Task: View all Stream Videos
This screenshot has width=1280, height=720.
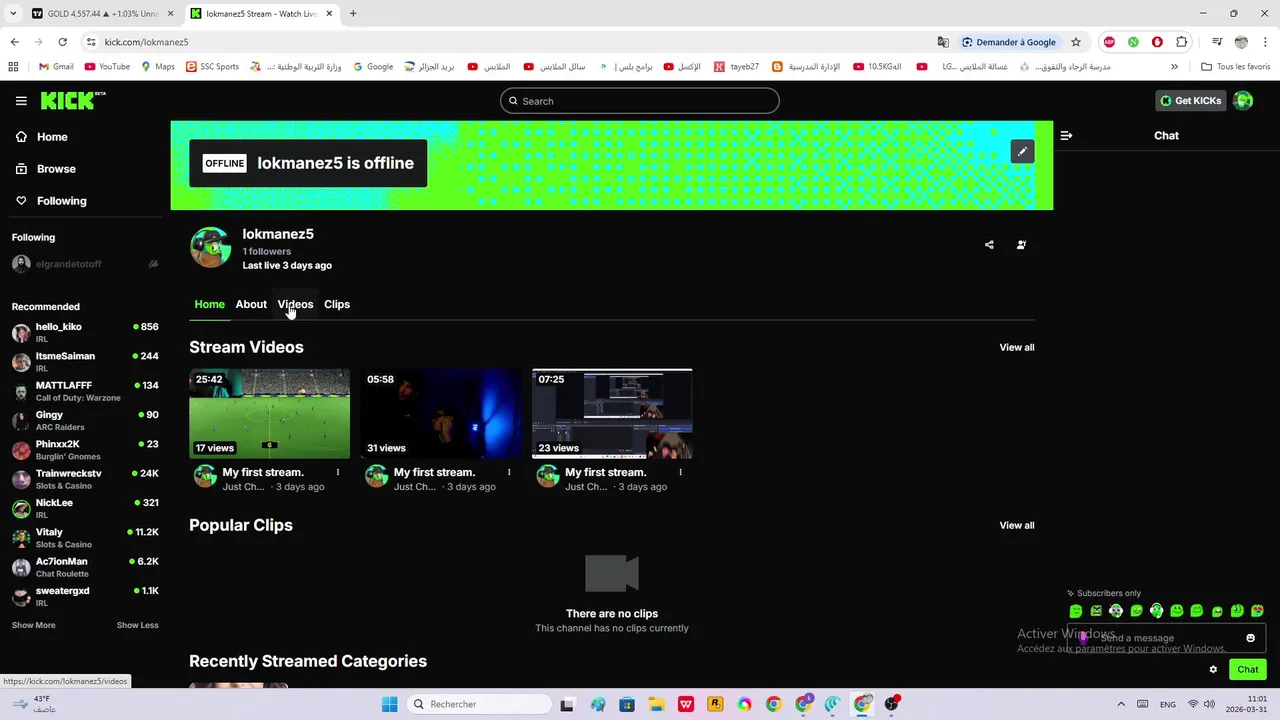Action: [x=1017, y=347]
